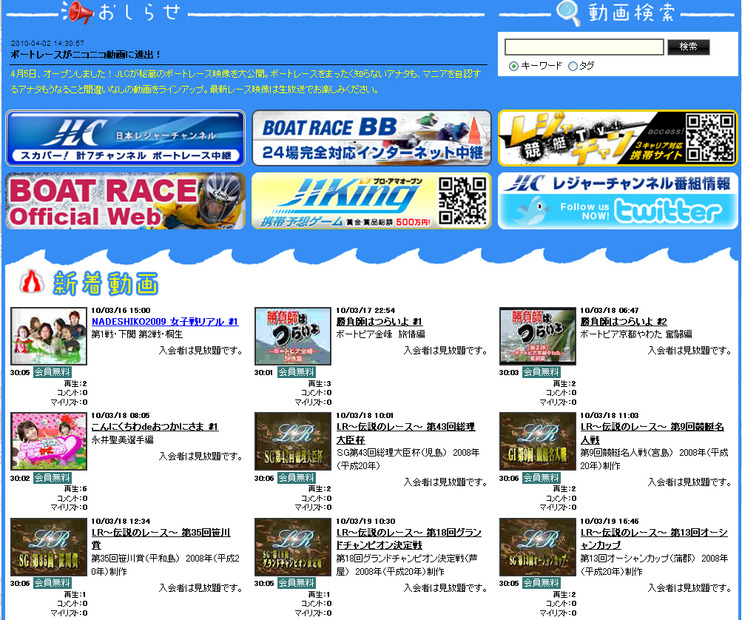Click the SG第35回笹川賞 thumbnail
Image resolution: width=742 pixels, height=620 pixels.
[49, 547]
